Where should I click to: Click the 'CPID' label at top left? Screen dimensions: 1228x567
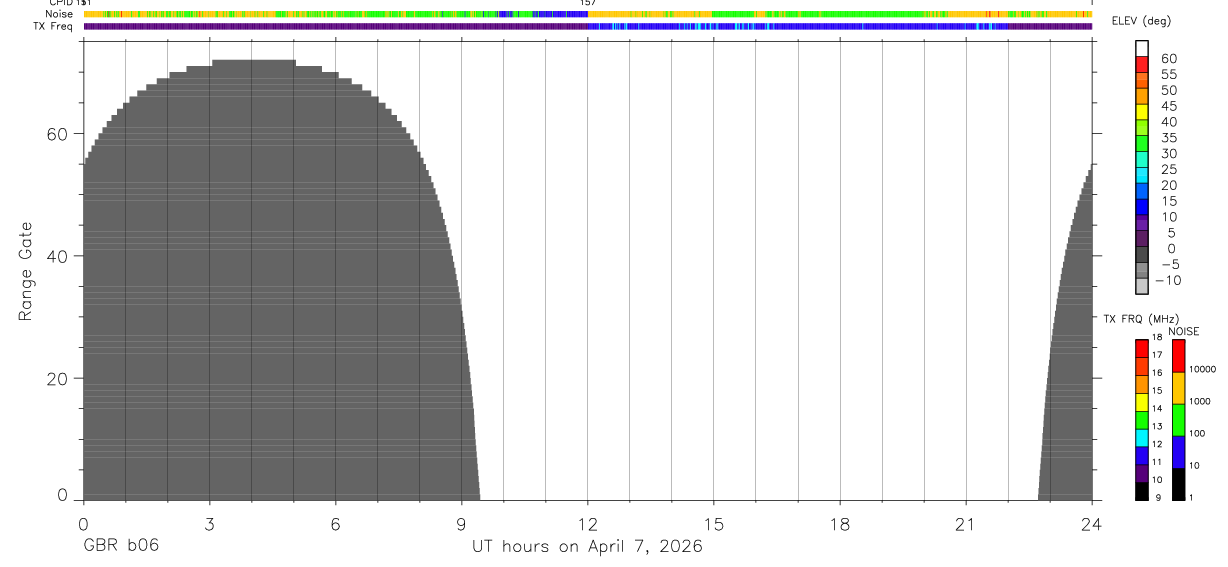pos(61,3)
